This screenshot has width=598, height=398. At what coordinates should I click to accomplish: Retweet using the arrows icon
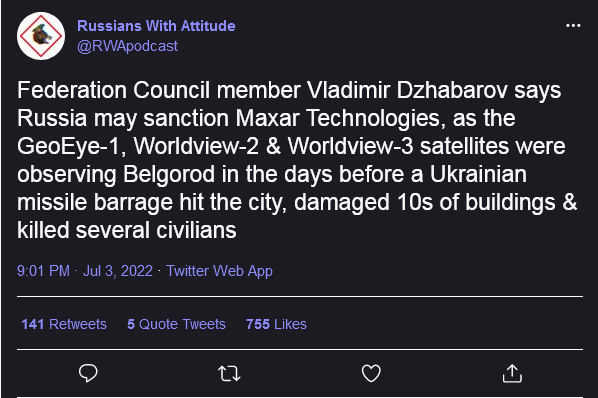[229, 374]
